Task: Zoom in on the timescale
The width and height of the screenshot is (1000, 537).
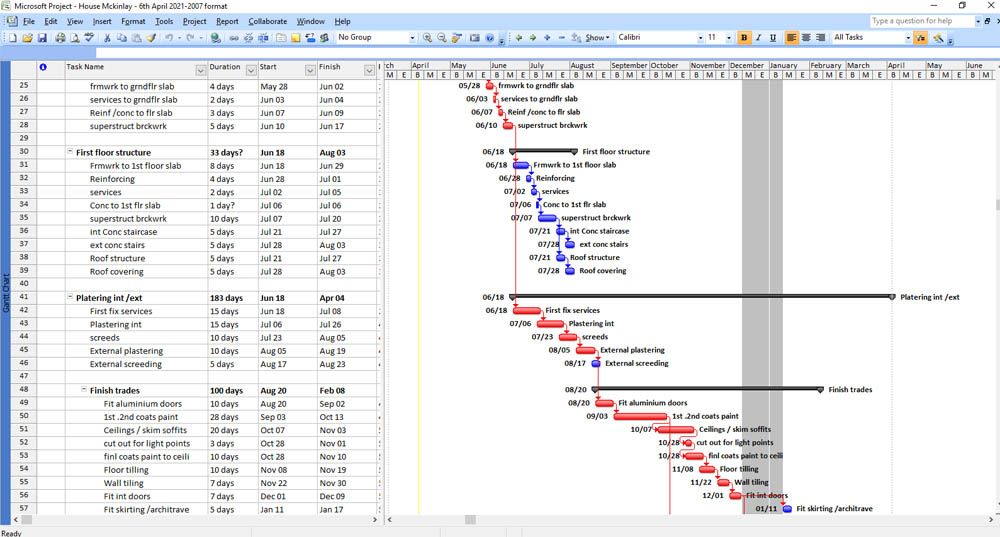Action: point(427,38)
